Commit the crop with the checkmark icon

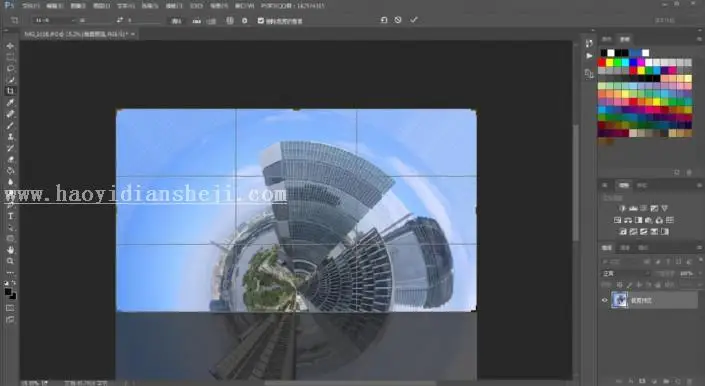tap(414, 20)
